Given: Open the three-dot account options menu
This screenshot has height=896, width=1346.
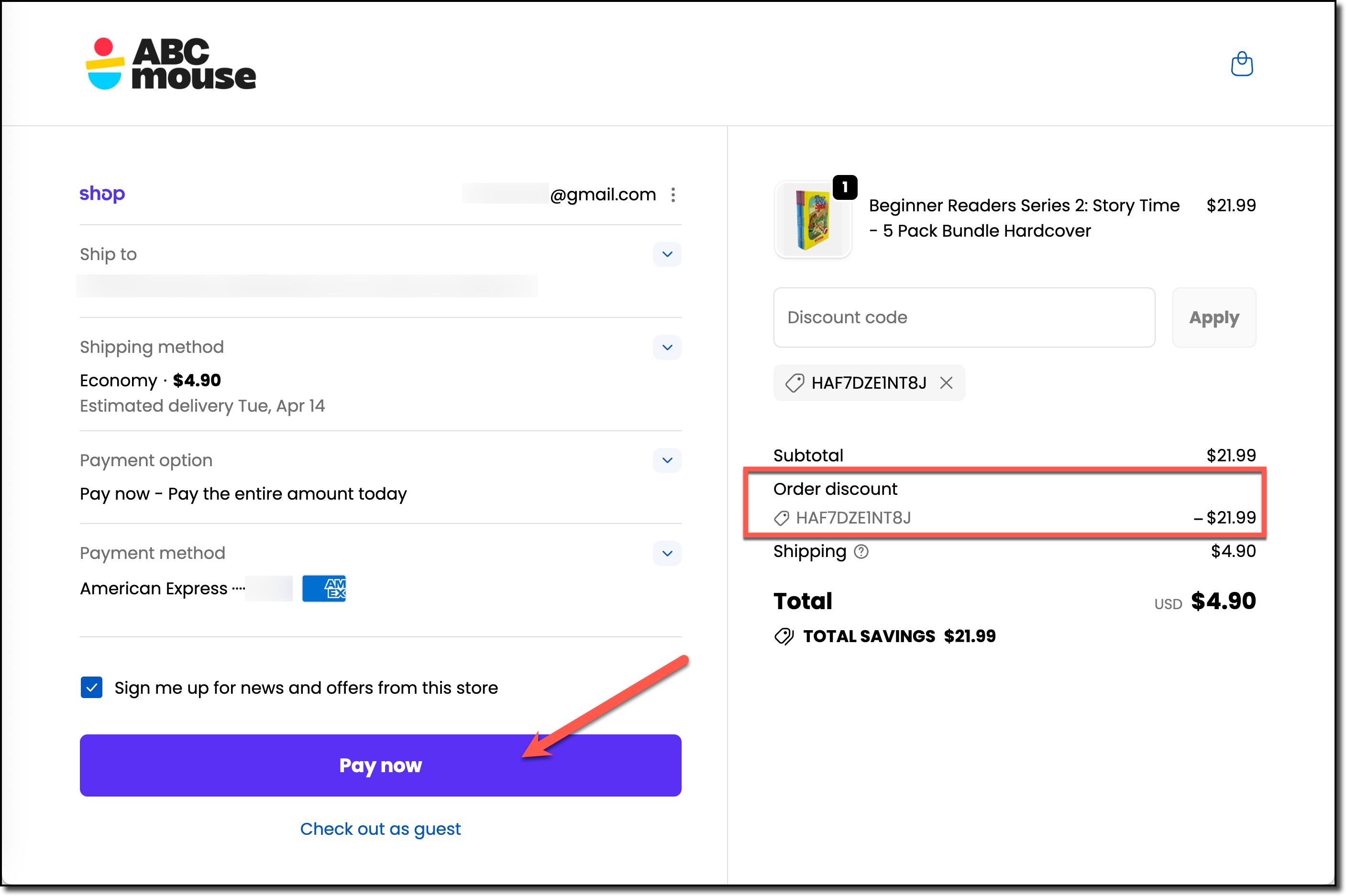Looking at the screenshot, I should tap(673, 195).
